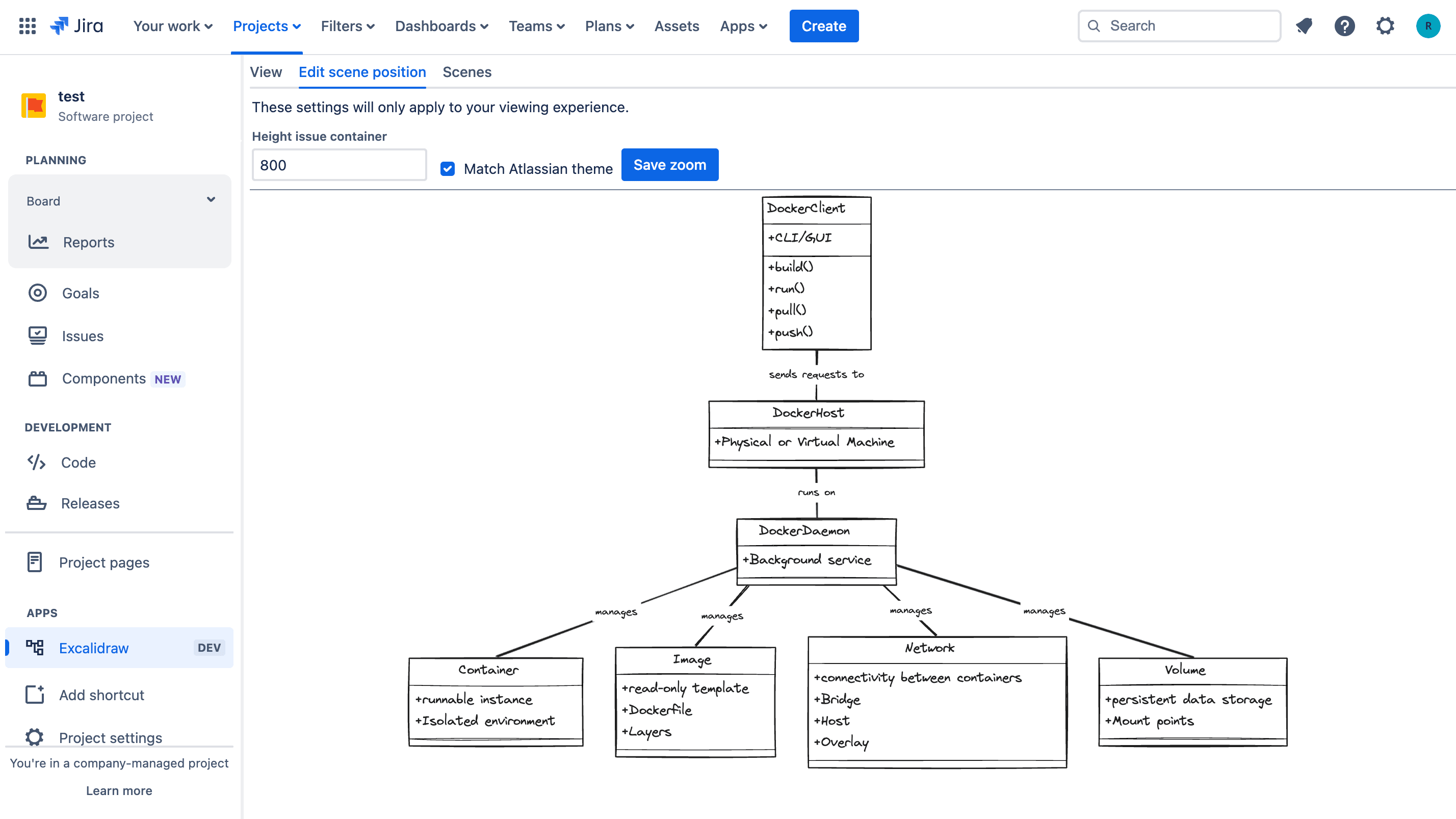Click the DEV badge beside Excalidraw
This screenshot has width=1456, height=819.
pyautogui.click(x=209, y=647)
